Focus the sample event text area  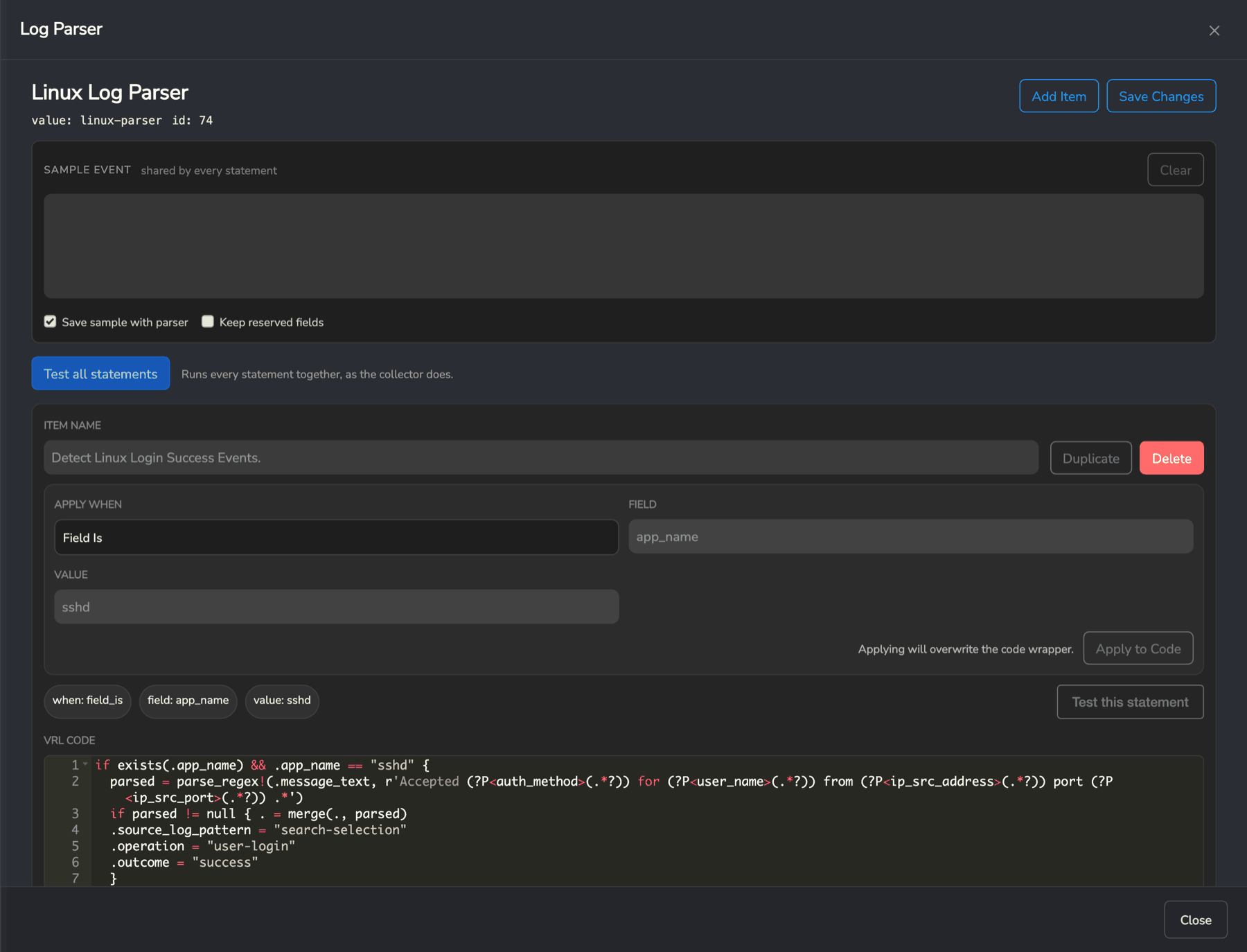[623, 246]
